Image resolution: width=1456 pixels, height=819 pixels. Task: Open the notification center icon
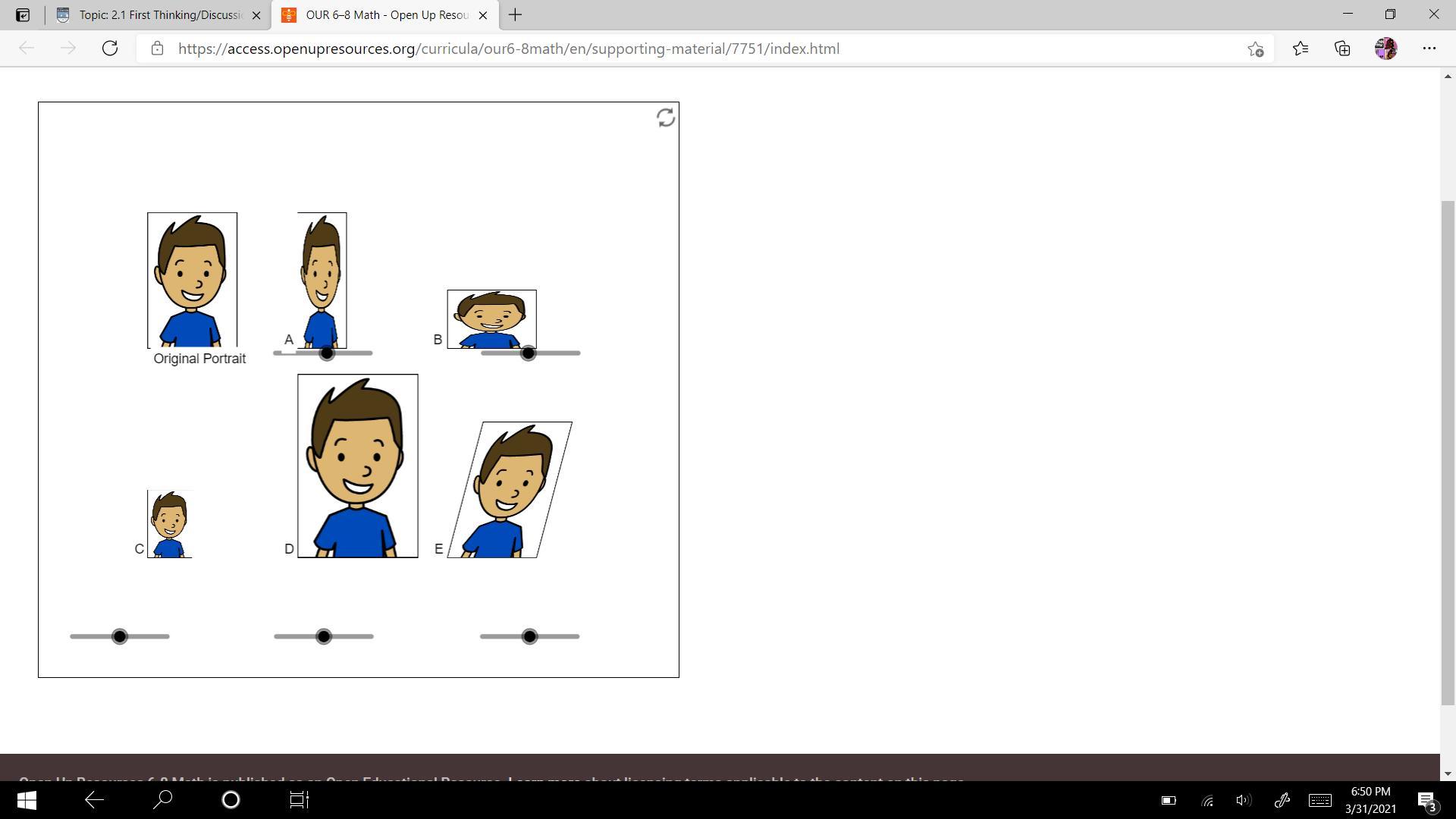pyautogui.click(x=1426, y=800)
